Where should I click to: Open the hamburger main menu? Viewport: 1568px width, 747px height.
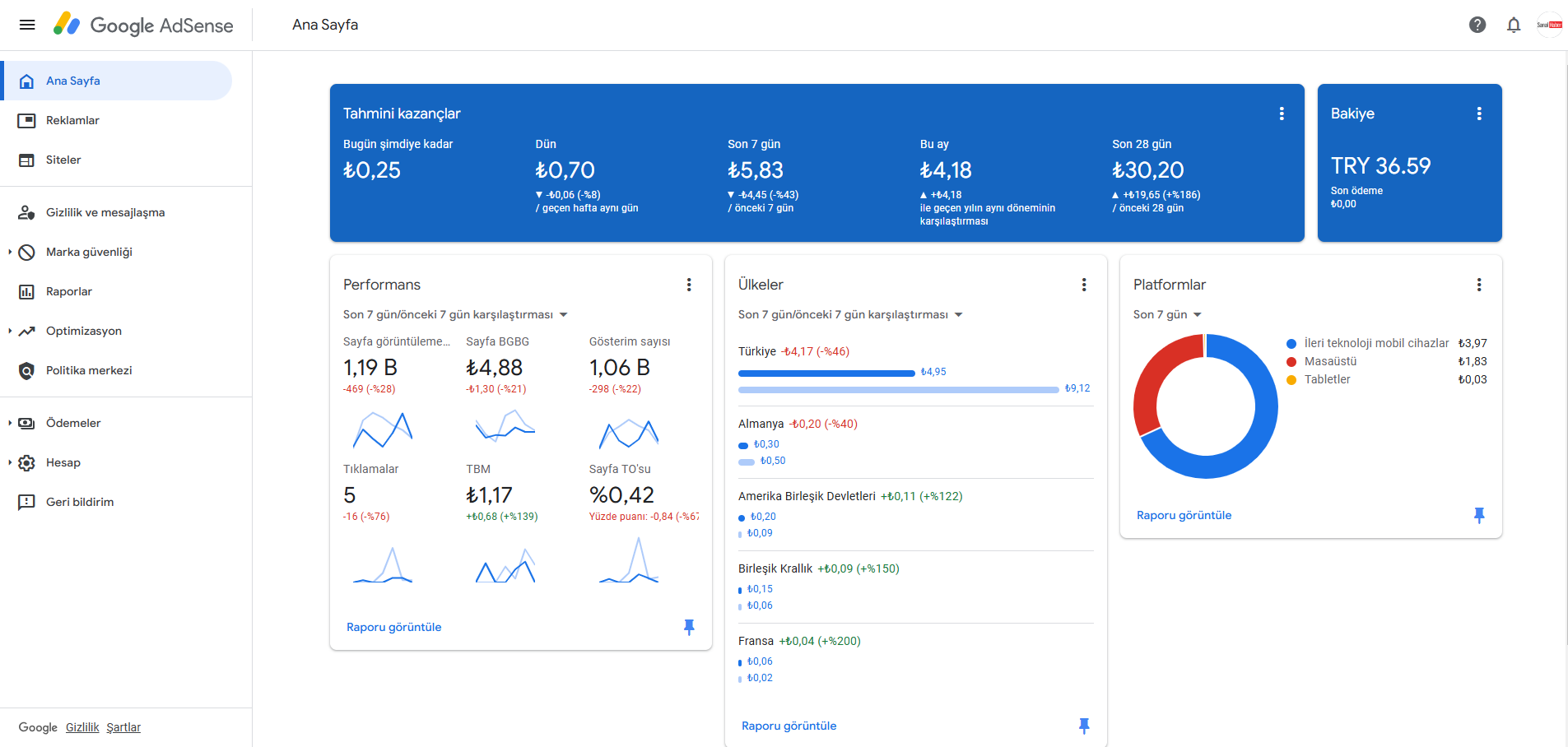pyautogui.click(x=27, y=25)
